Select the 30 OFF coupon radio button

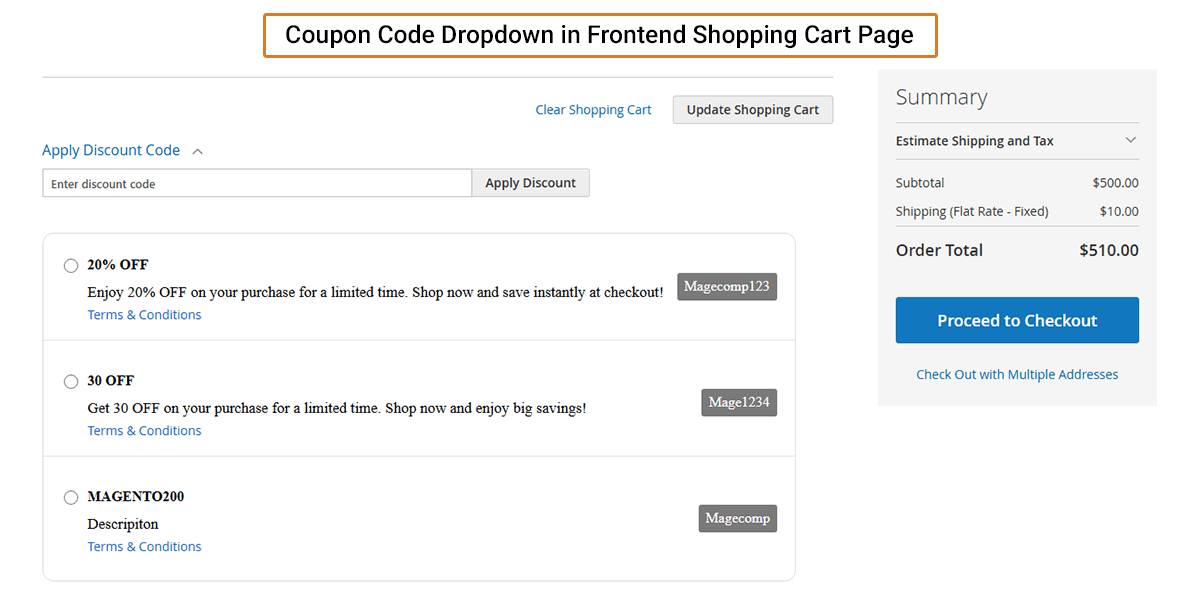pos(71,382)
